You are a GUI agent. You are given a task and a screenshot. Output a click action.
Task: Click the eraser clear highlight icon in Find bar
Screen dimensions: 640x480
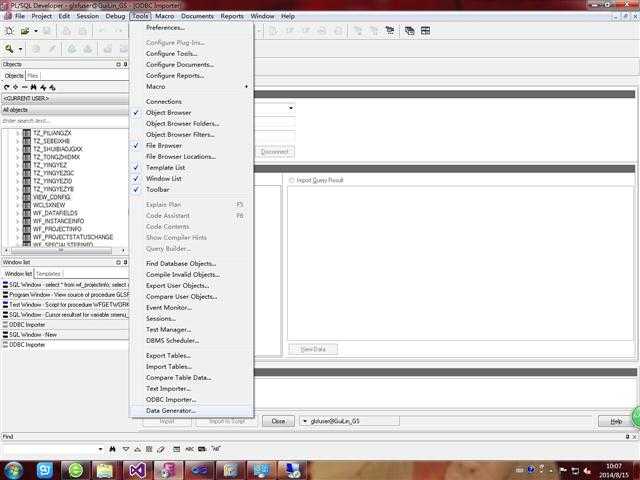pos(161,449)
